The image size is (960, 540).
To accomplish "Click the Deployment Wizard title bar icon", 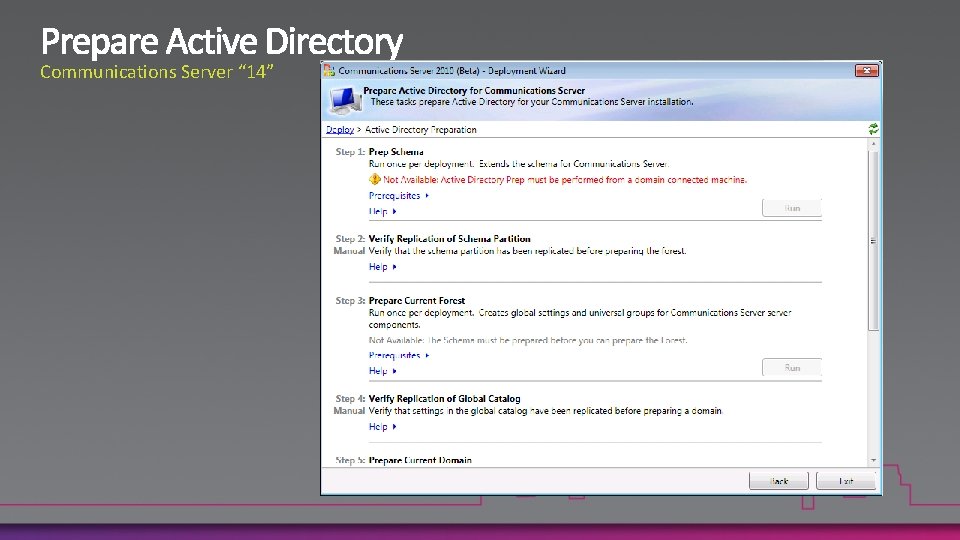I will coord(329,70).
